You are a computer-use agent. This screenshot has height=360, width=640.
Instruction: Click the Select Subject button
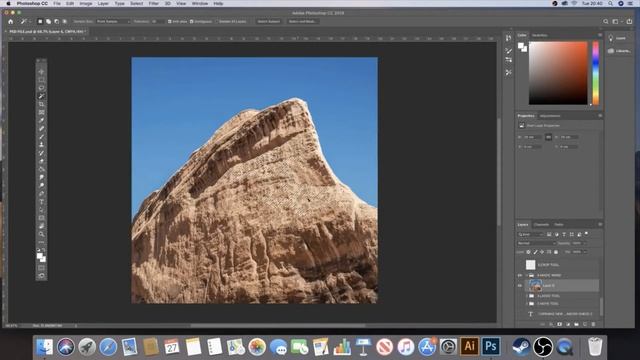pos(269,21)
